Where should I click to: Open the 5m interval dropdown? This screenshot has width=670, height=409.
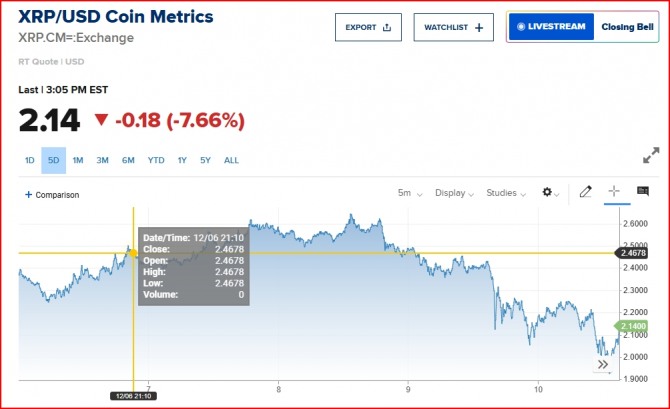(x=409, y=193)
